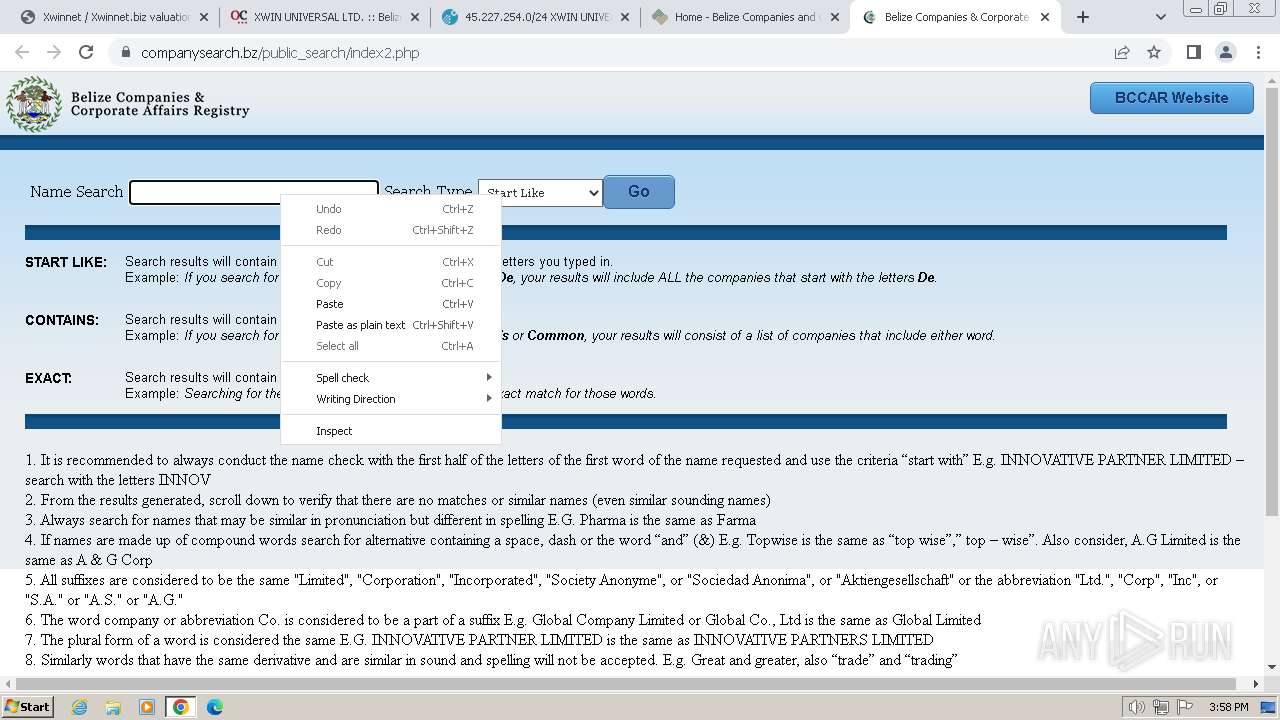Click the site lock icon in address bar
Screen dimensions: 1280x720
[126, 53]
